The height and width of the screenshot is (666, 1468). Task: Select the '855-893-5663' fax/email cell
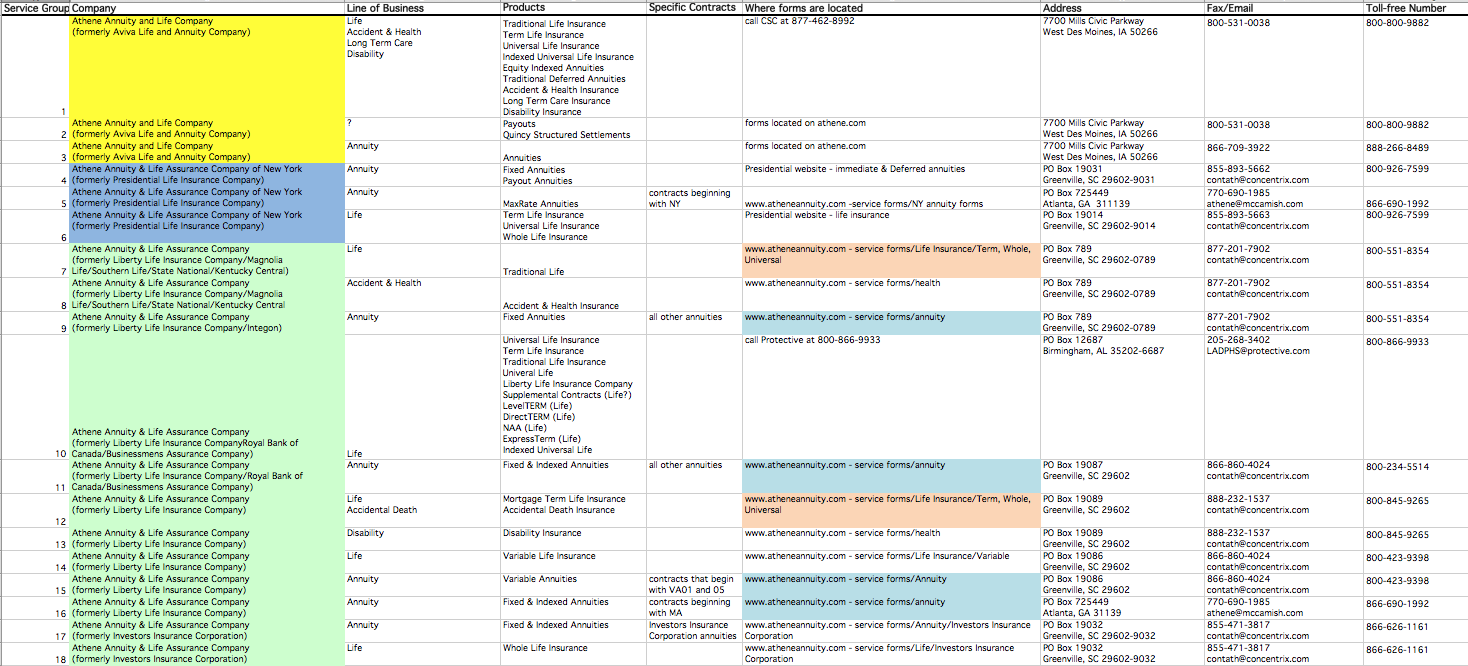pyautogui.click(x=1283, y=226)
